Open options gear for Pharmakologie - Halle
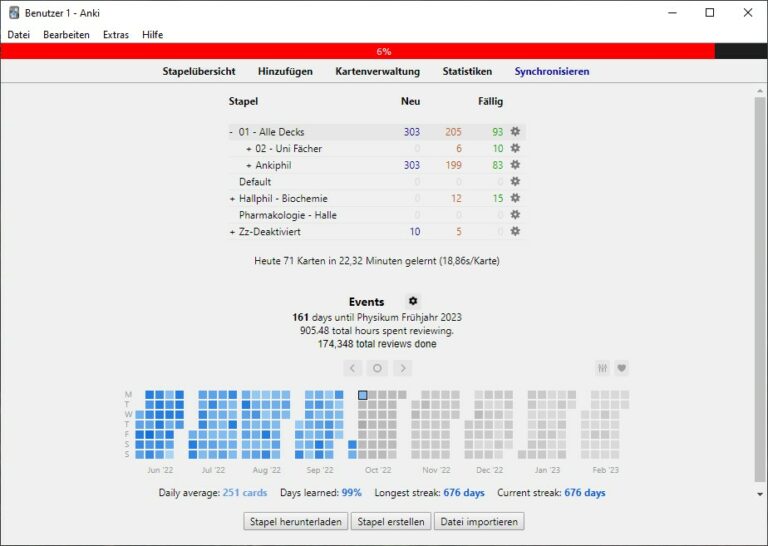Viewport: 768px width, 546px height. (515, 214)
